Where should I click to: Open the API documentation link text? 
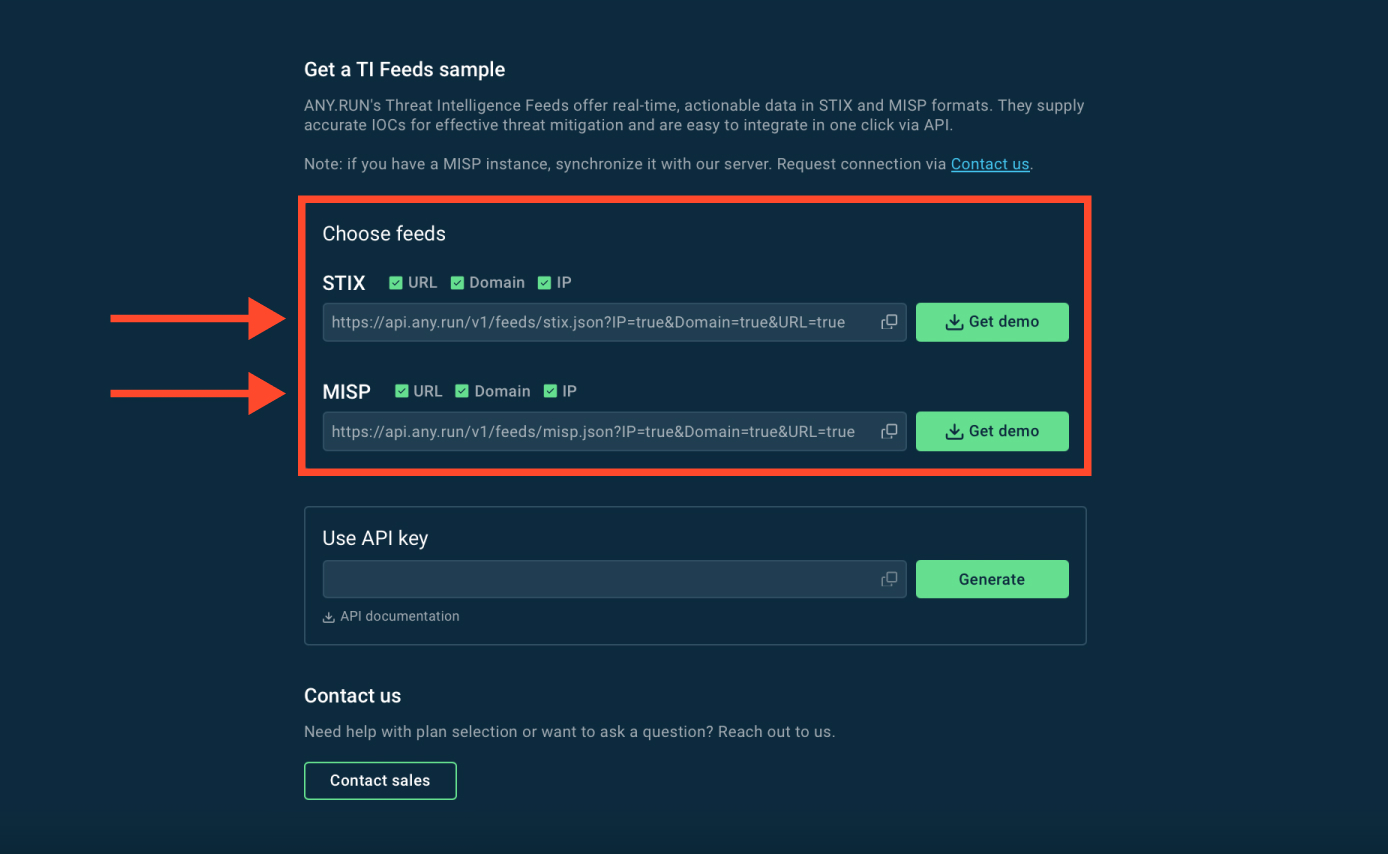(x=399, y=616)
